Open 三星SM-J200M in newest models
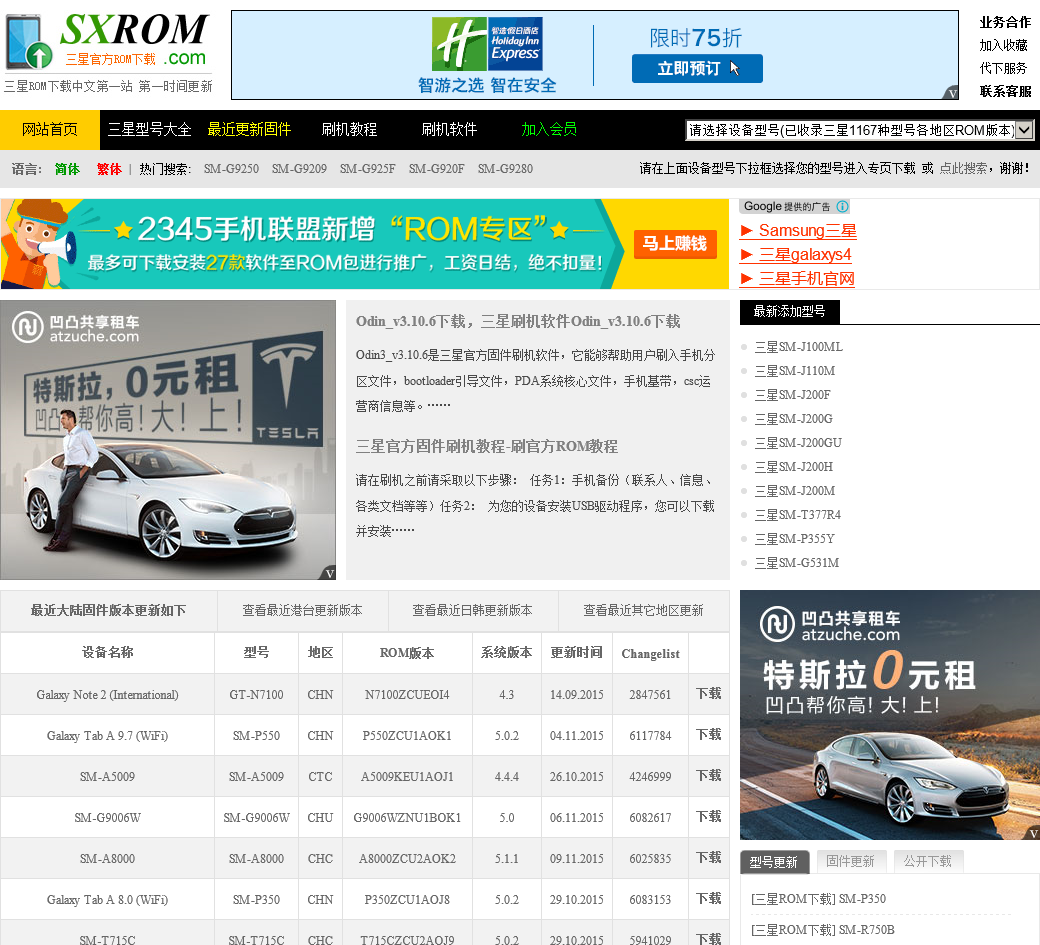This screenshot has height=945, width=1040. [x=795, y=491]
